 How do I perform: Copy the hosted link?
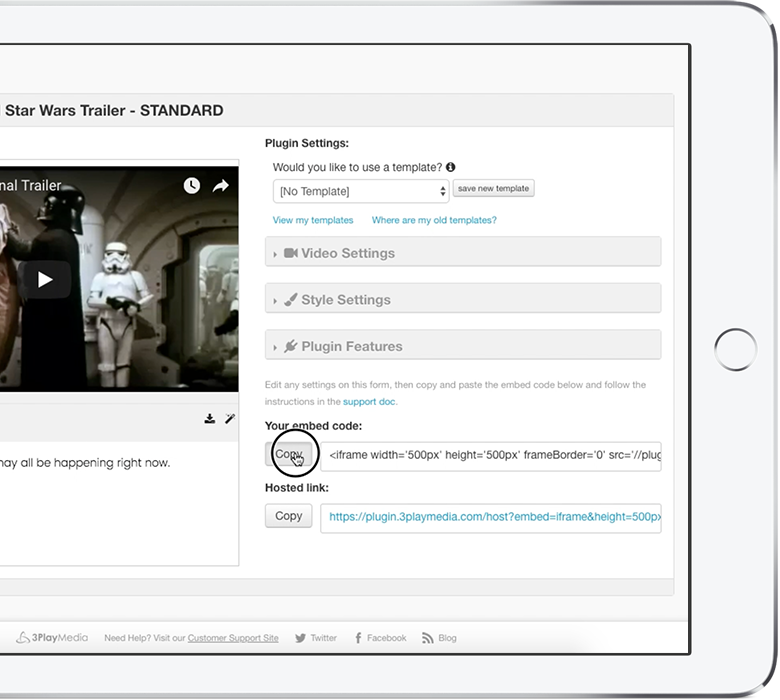(x=289, y=516)
